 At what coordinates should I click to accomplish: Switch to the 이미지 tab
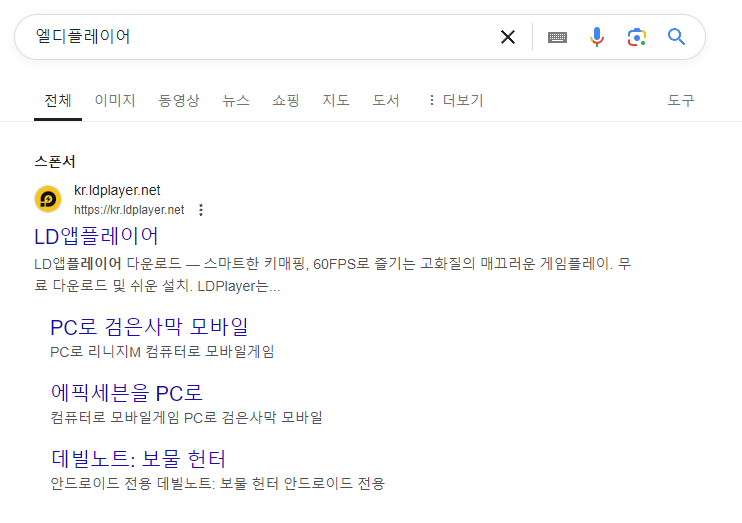pos(115,100)
